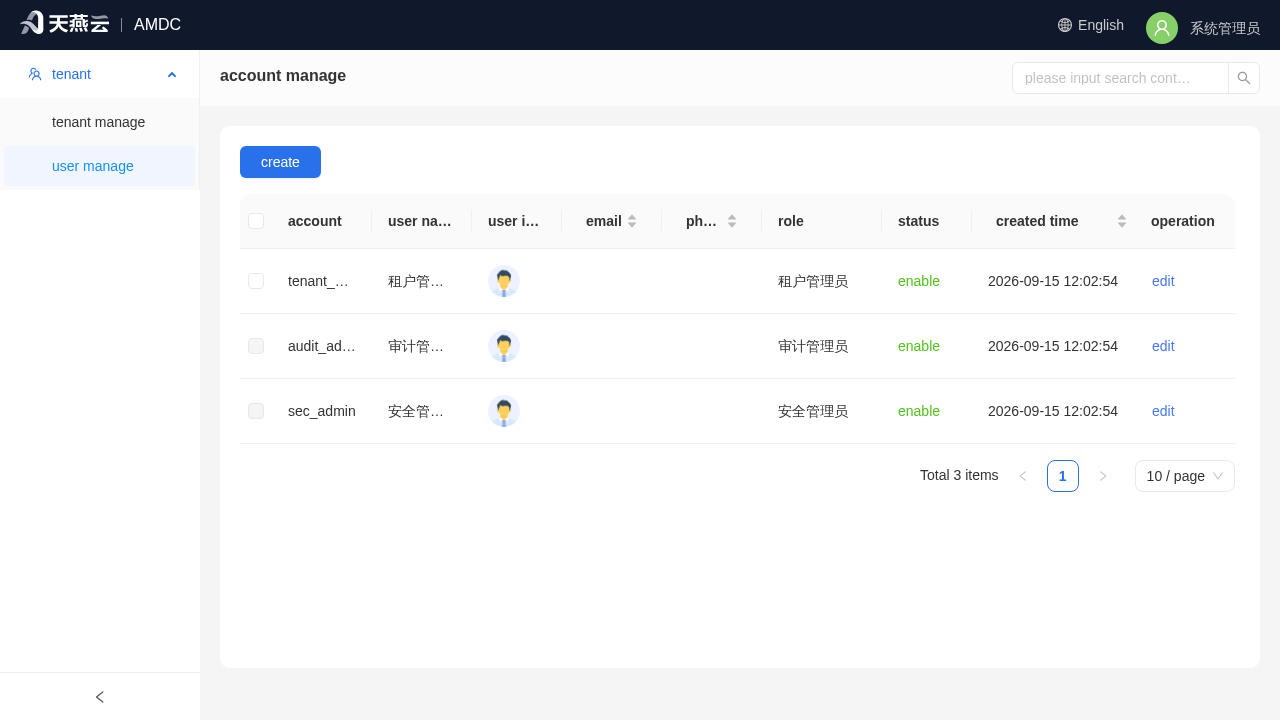Image resolution: width=1280 pixels, height=720 pixels.
Task: Click the avatar image in sec_admin row
Action: (x=504, y=411)
